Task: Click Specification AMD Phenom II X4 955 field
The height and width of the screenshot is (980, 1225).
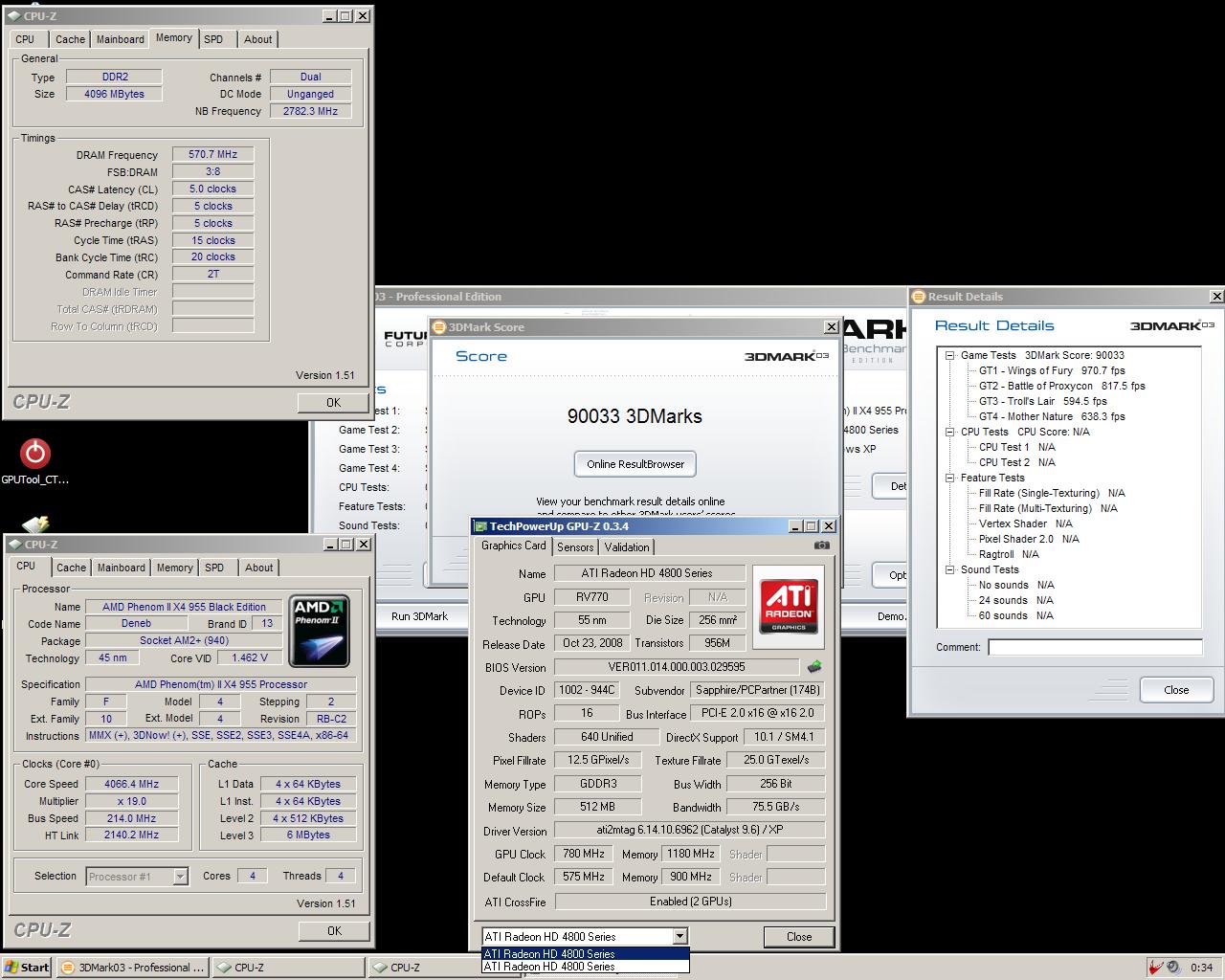Action: click(220, 684)
